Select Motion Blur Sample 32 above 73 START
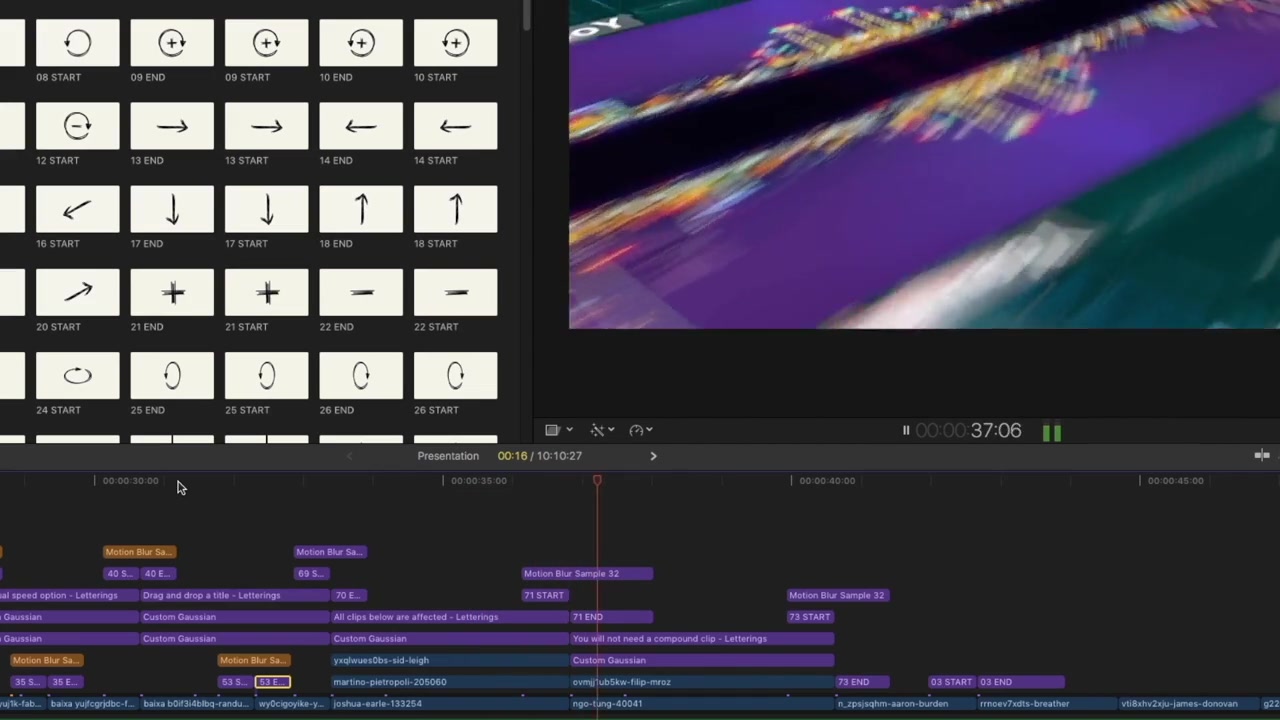 (837, 595)
